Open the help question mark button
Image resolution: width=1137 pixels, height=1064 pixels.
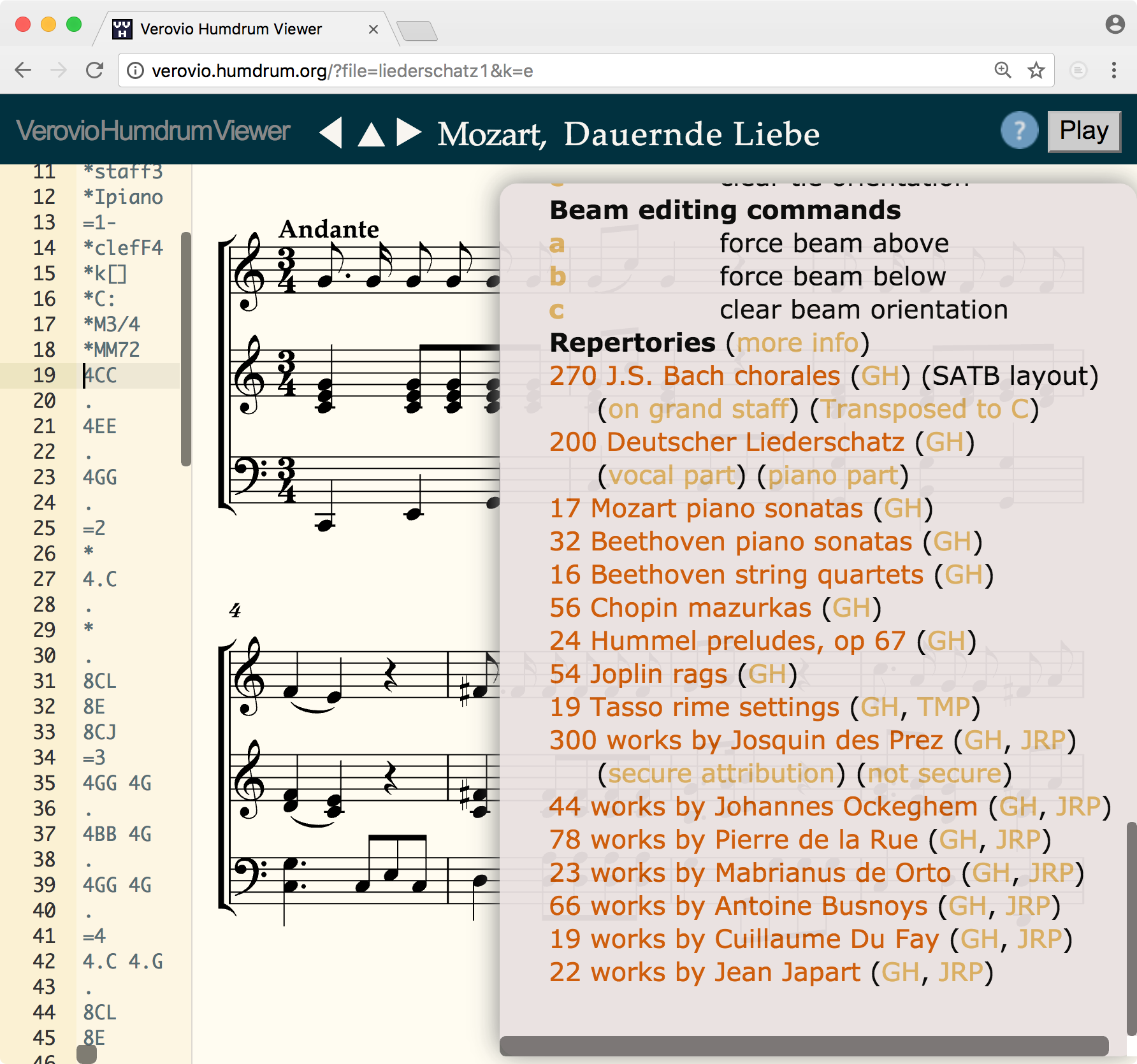(x=1019, y=131)
